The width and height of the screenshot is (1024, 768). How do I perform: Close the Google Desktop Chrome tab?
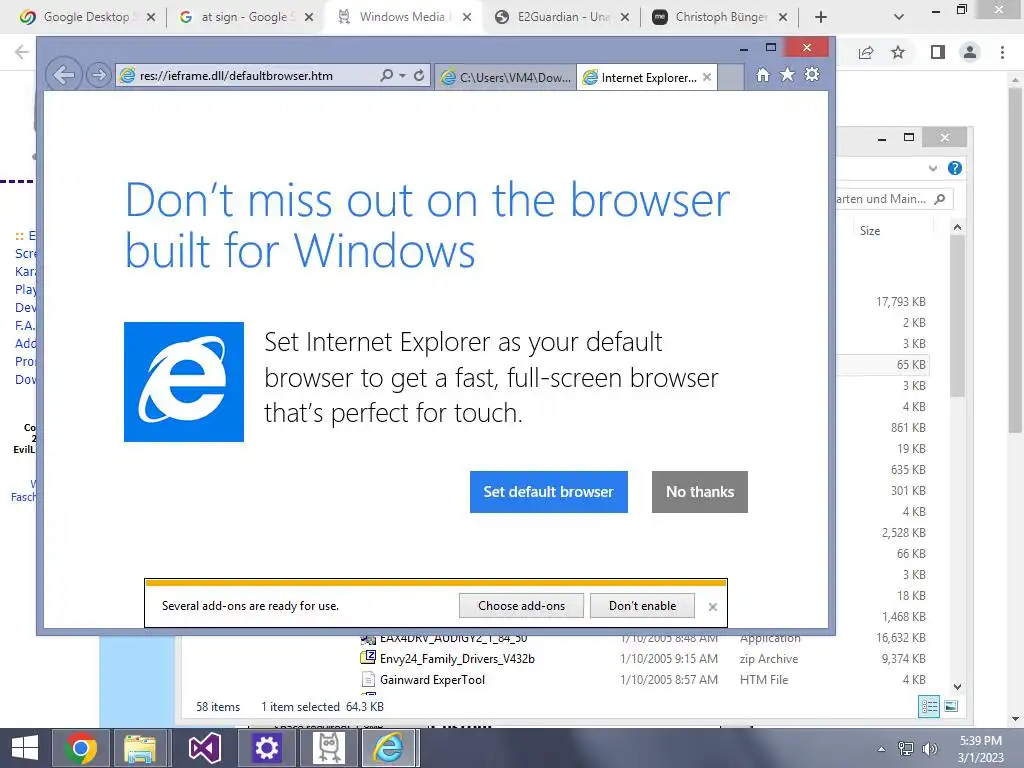(x=151, y=17)
